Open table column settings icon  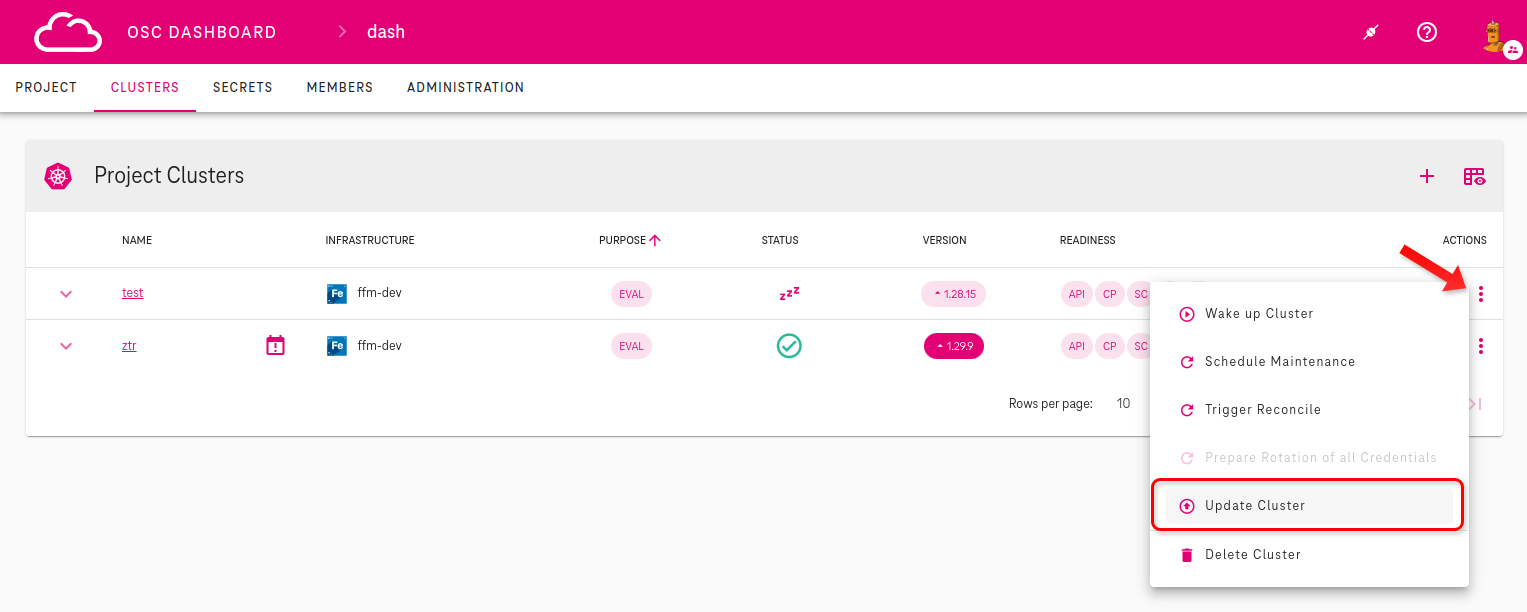1474,176
